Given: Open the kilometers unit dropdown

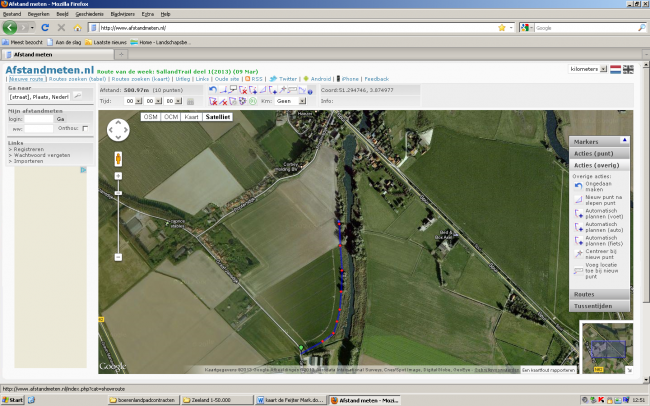Looking at the screenshot, I should click(x=603, y=69).
